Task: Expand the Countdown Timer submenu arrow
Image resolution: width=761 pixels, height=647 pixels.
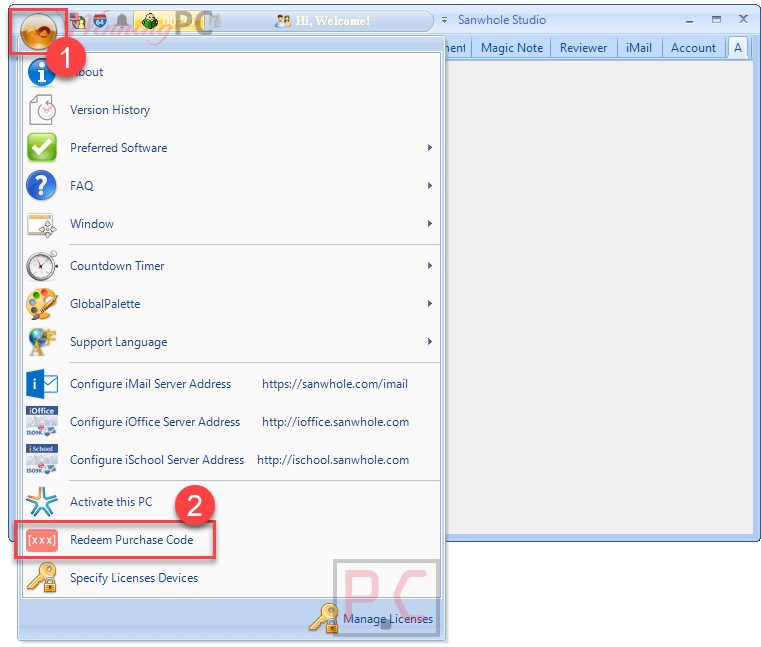Action: point(430,265)
